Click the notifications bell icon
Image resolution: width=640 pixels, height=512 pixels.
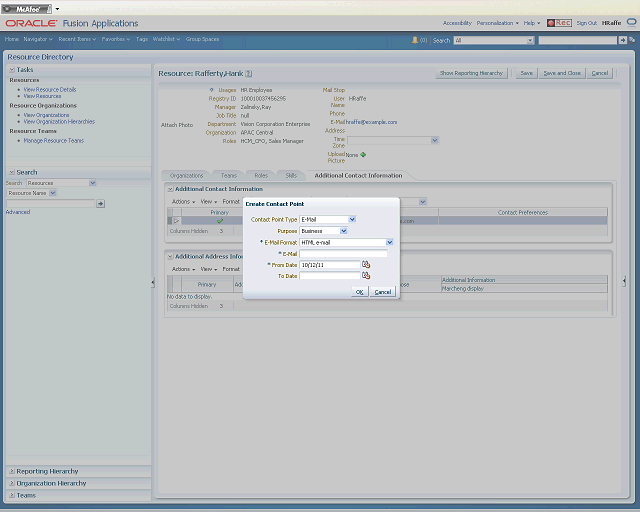[x=415, y=40]
